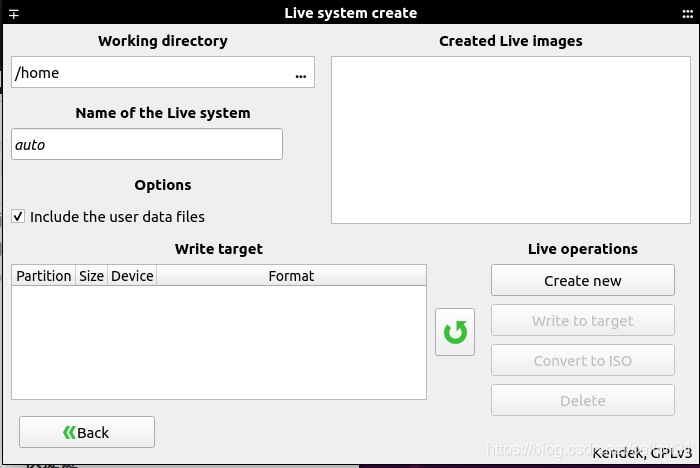
Task: Open the window menu icon in title bar
Action: (14, 14)
